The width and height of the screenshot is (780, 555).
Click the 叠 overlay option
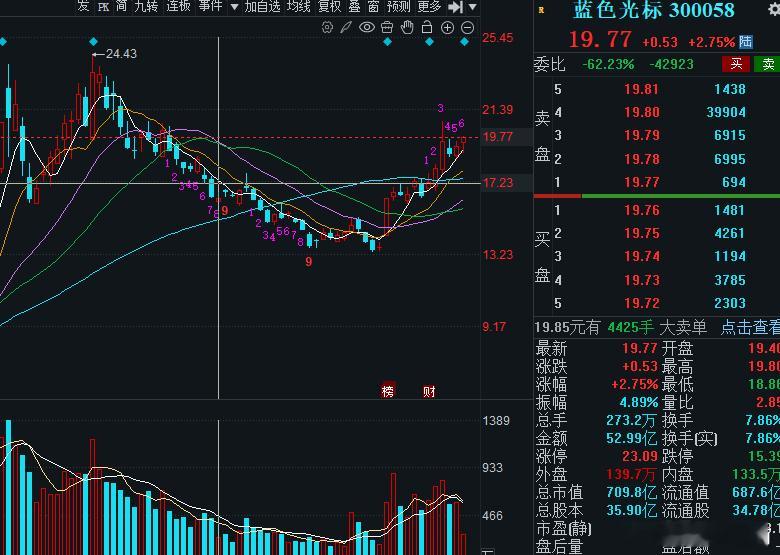coord(354,6)
